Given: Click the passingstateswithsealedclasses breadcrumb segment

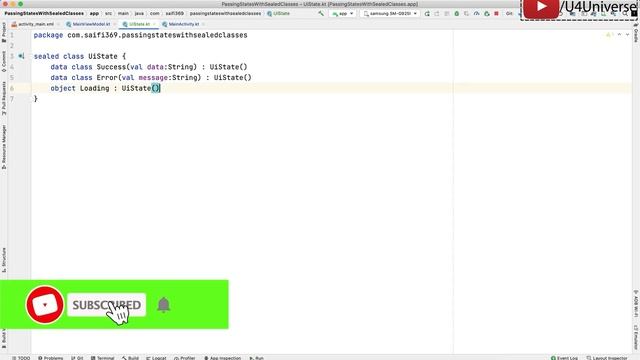Looking at the screenshot, I should [225, 13].
